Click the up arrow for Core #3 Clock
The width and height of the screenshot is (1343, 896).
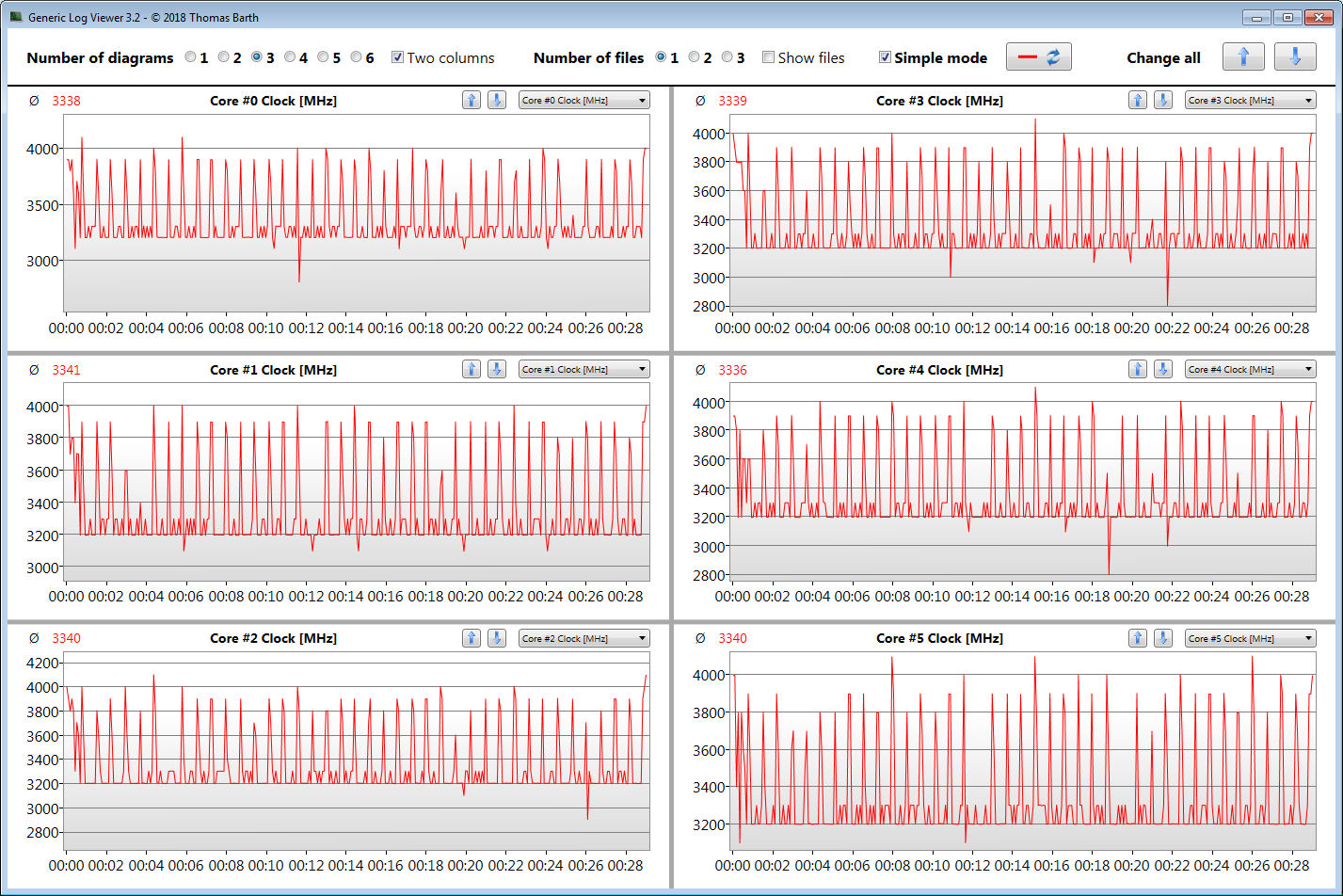point(1138,101)
